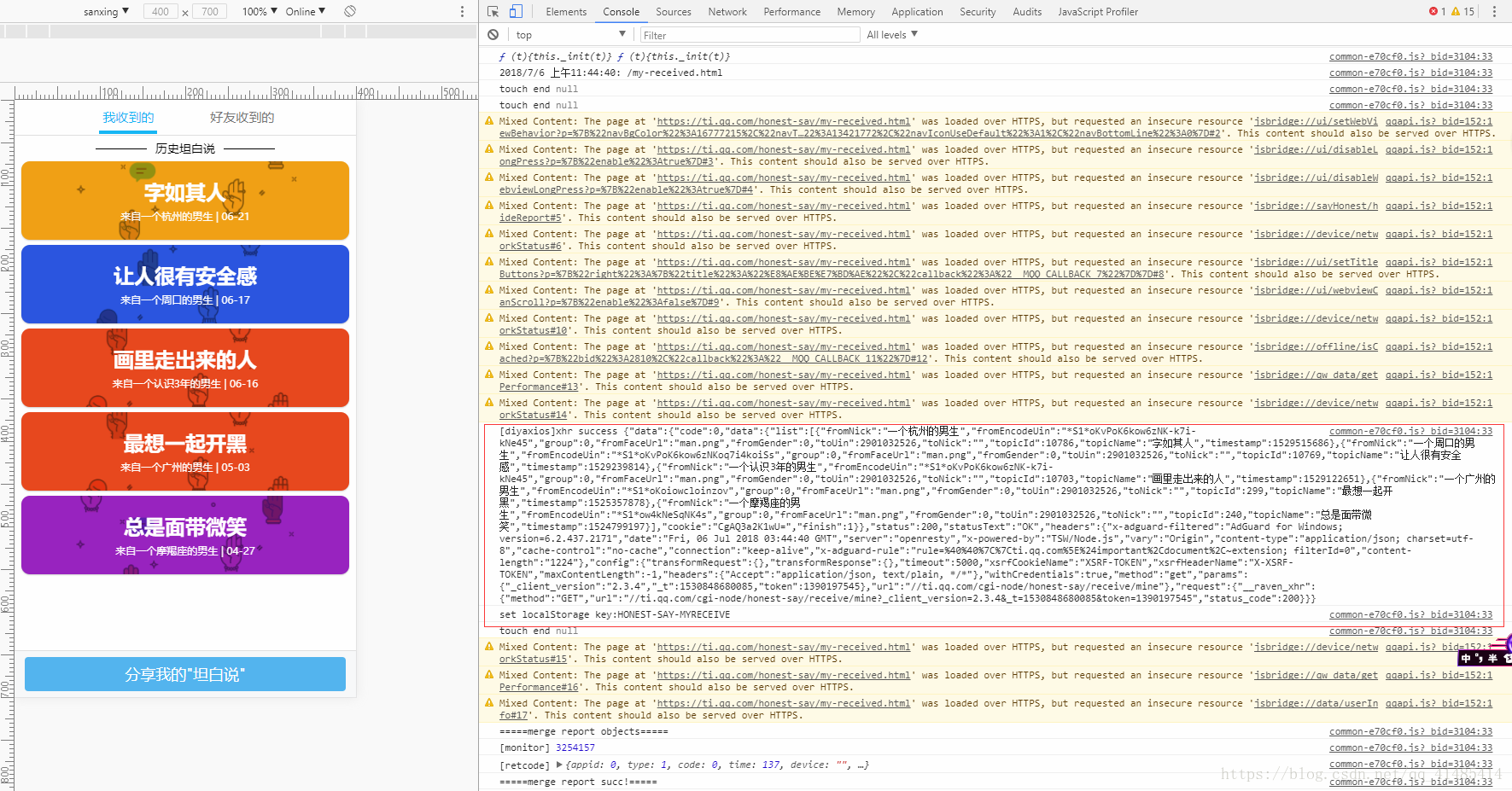Screen dimensions: 1512x791
Task: Click warning icon on the Buttons?p= row
Action: point(489,262)
